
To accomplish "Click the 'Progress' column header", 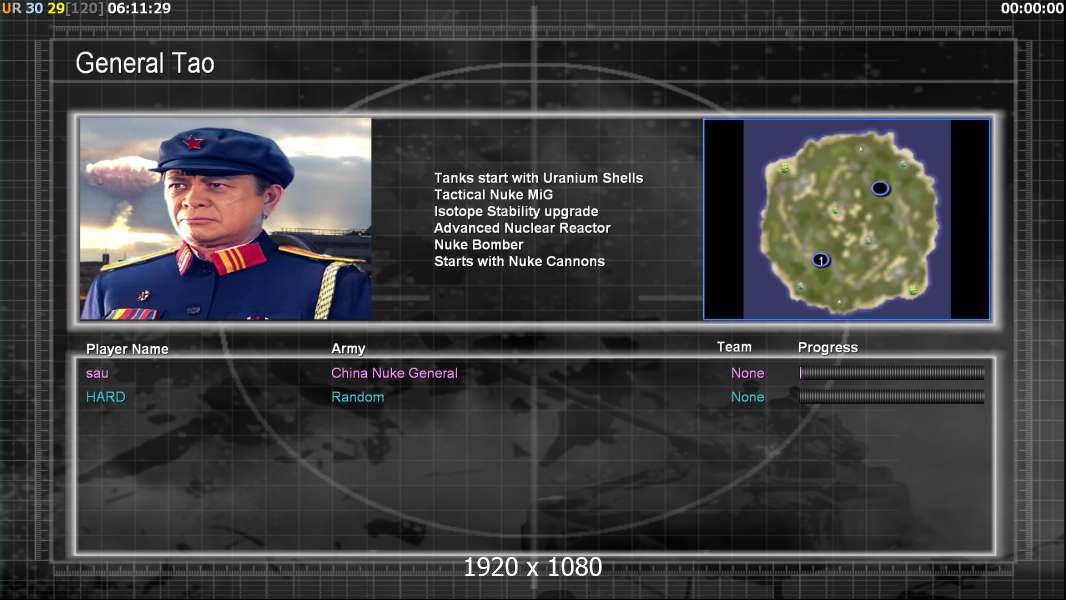I will click(x=828, y=347).
